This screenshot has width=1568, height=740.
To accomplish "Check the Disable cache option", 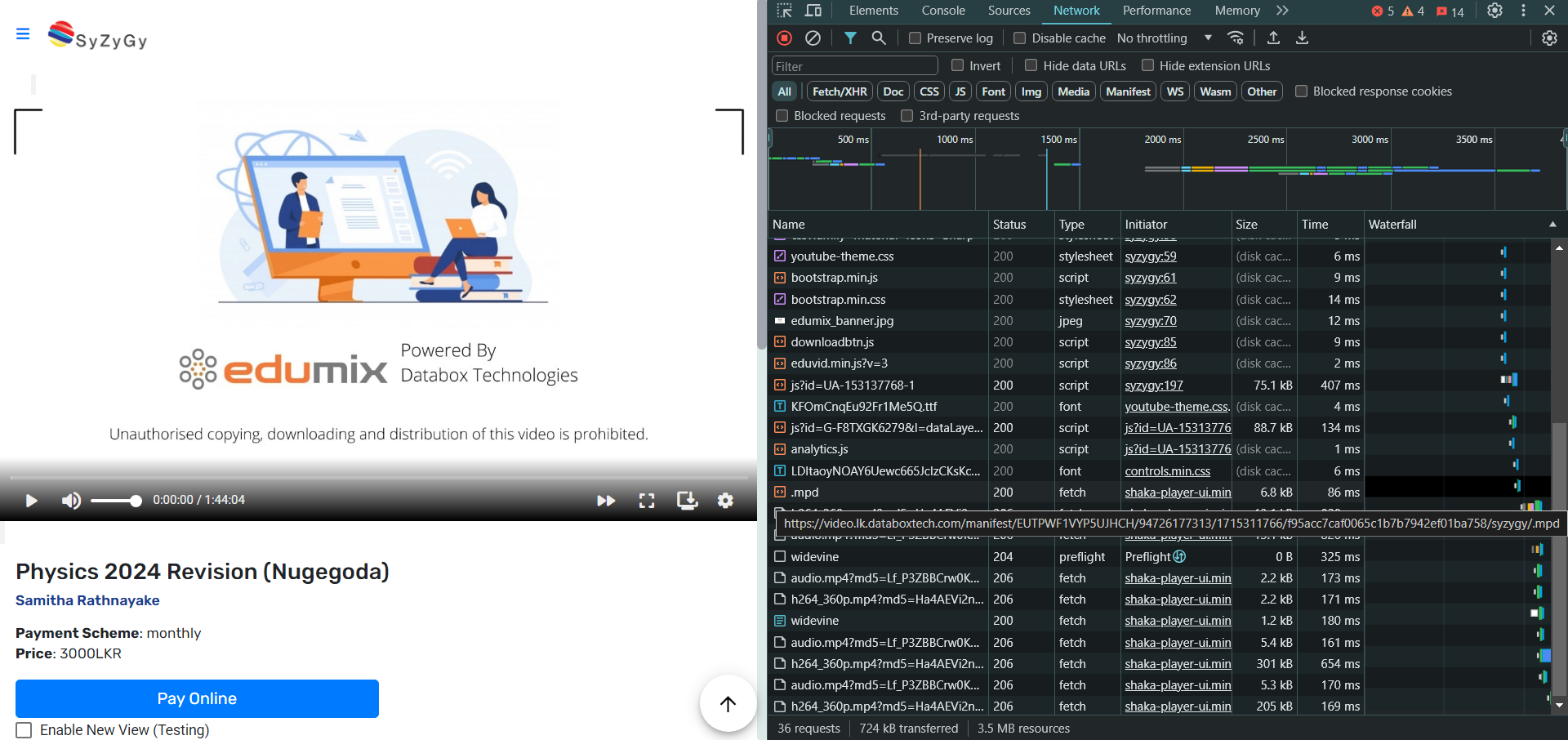I will (1019, 38).
